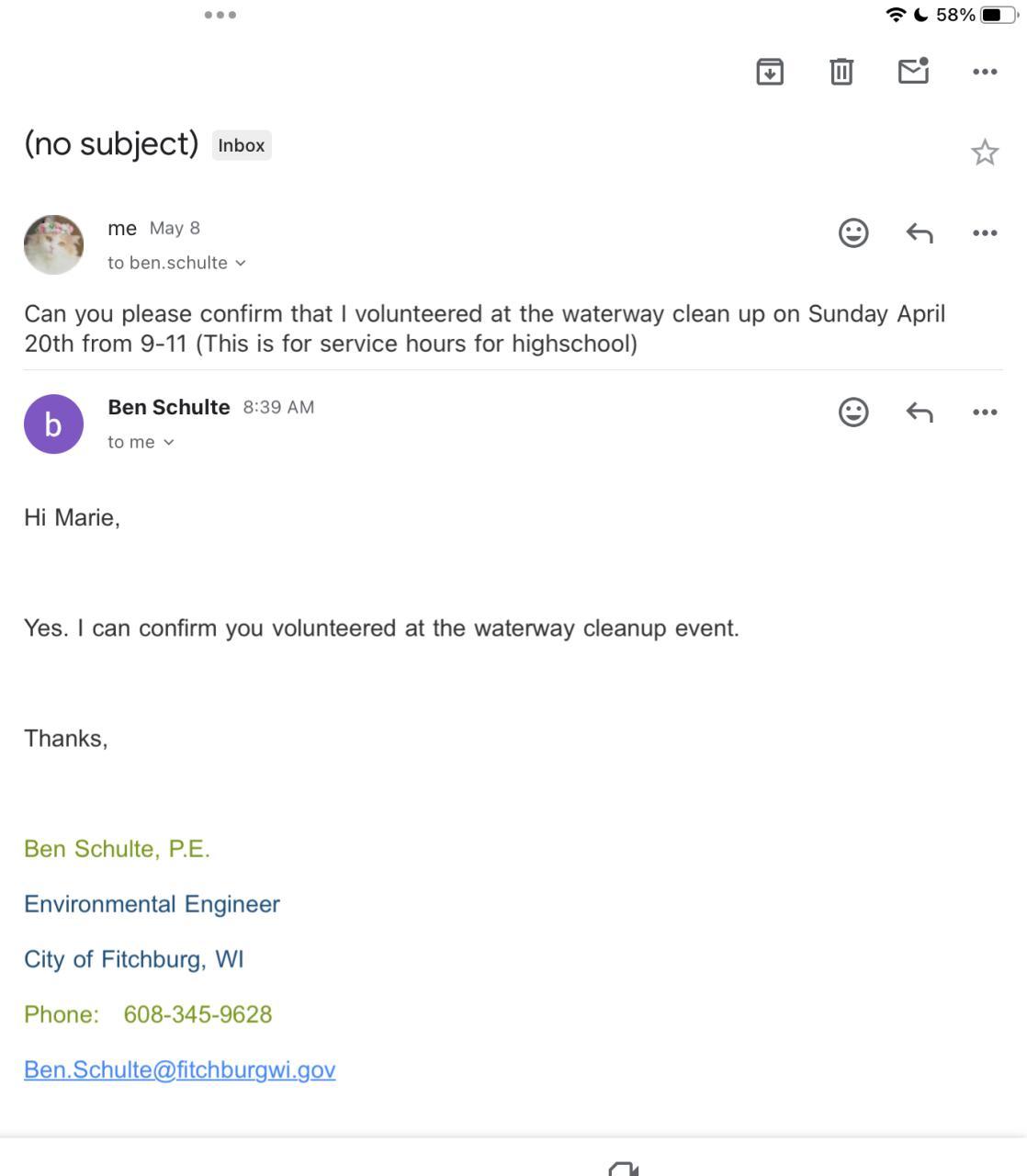1027x1176 pixels.
Task: Open more options for Ben Schulte's message
Action: click(x=985, y=412)
